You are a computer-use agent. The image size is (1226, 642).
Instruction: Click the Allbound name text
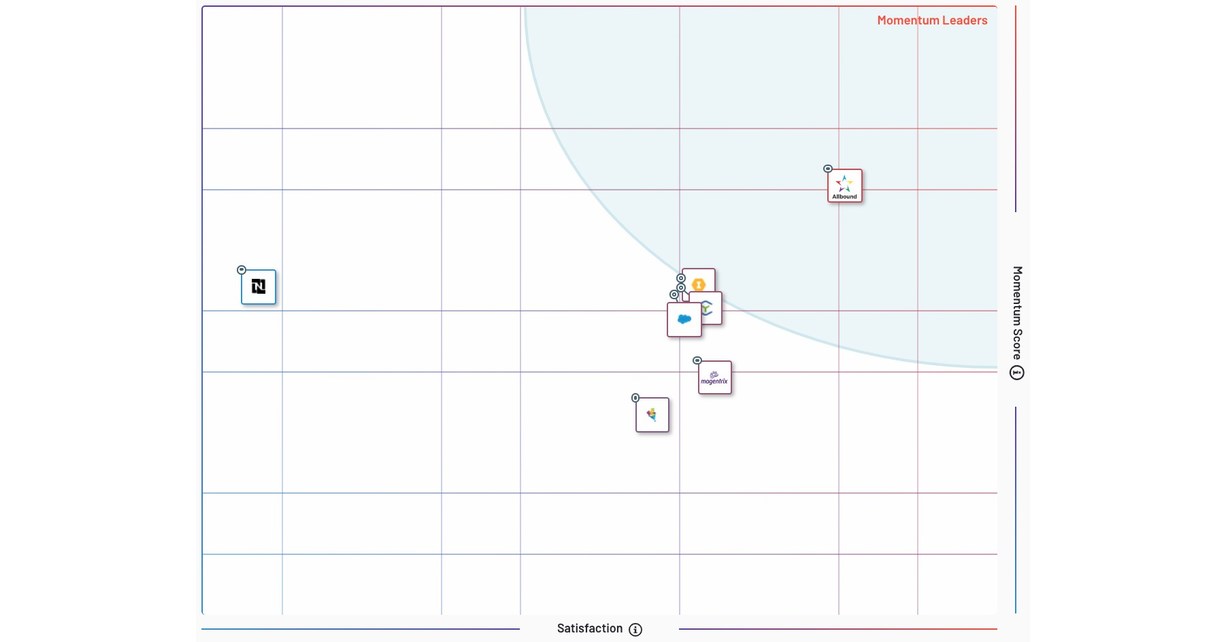(844, 194)
